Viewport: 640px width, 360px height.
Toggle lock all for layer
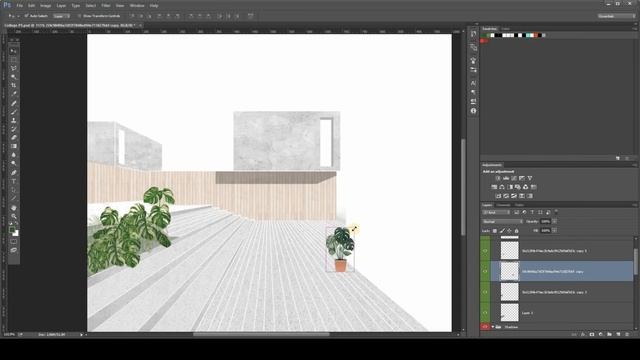click(516, 231)
